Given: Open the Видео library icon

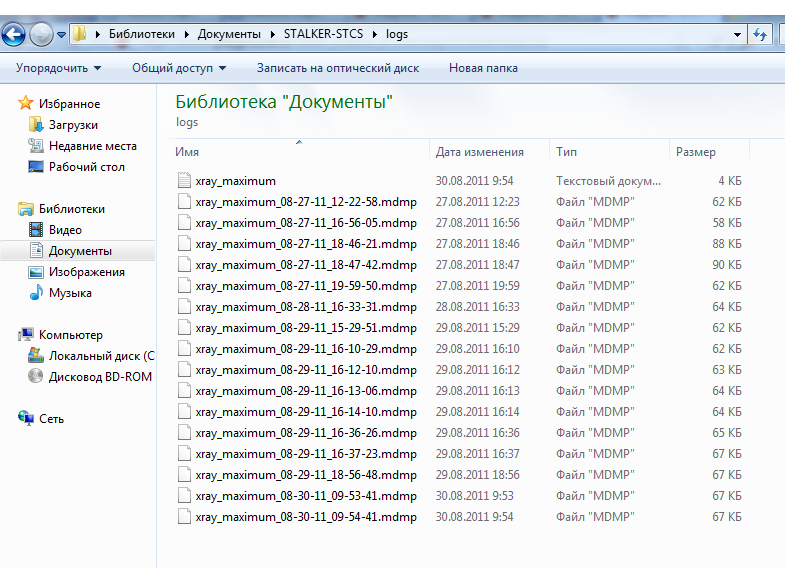Looking at the screenshot, I should [36, 230].
